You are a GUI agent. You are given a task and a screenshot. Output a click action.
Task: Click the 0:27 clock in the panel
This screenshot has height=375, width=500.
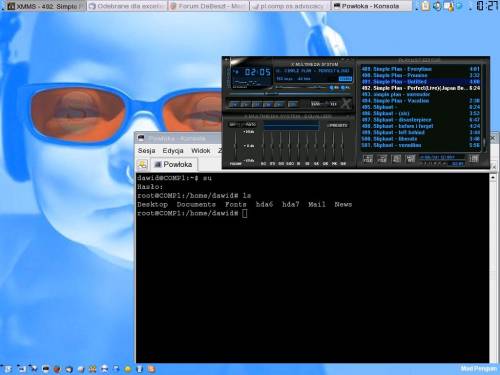coord(487,6)
